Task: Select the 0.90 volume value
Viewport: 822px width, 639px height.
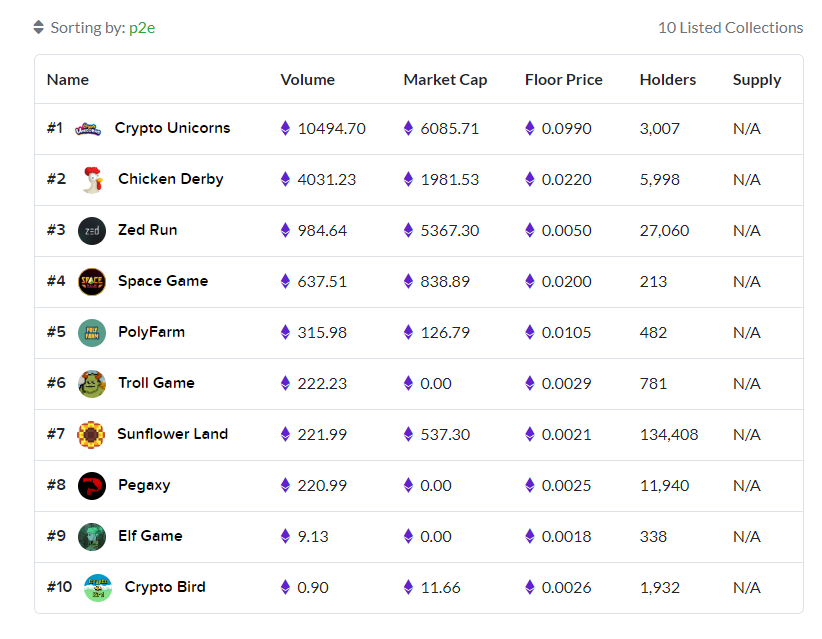Action: pos(313,588)
